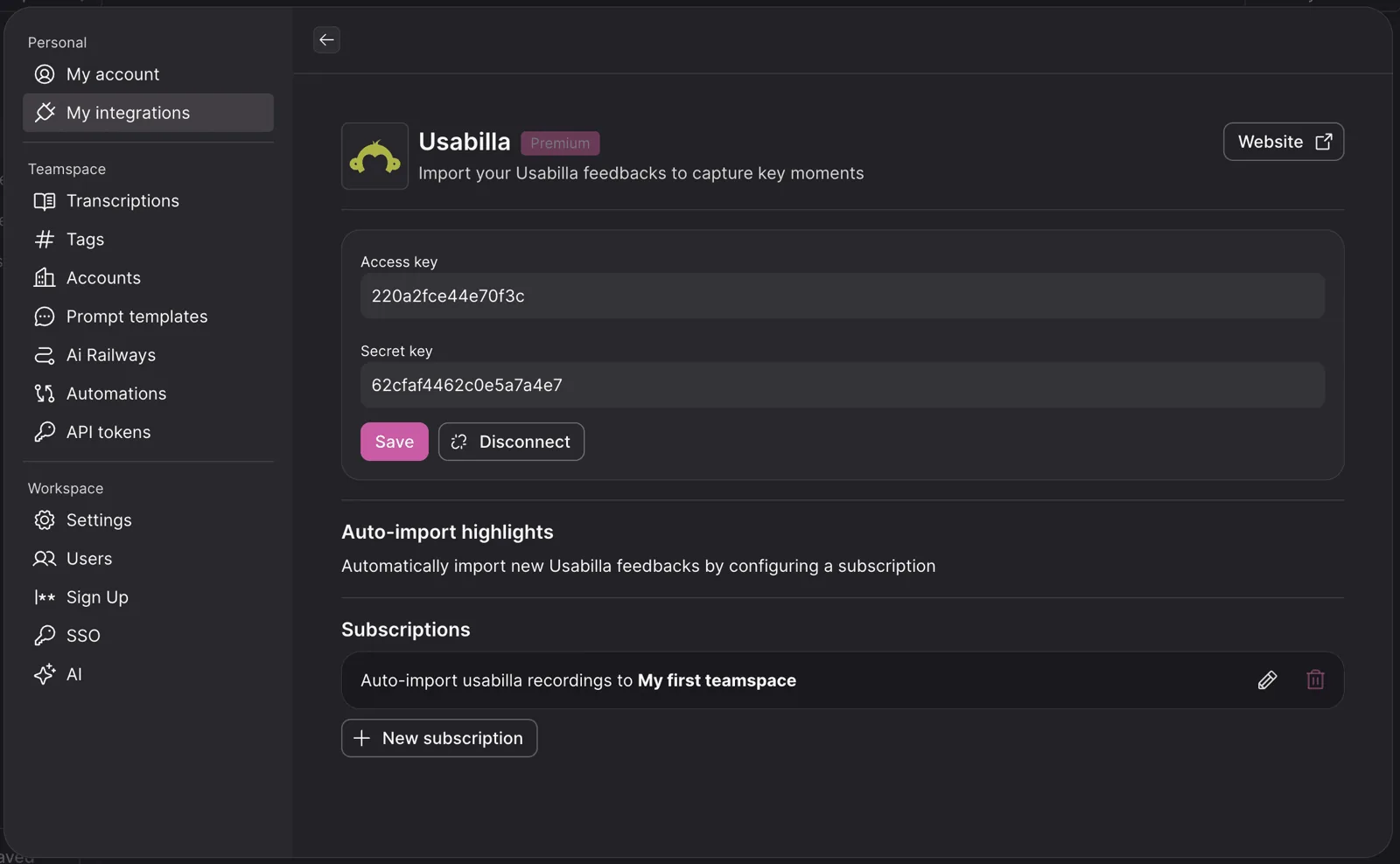Click the Teamspace section label

[66, 169]
